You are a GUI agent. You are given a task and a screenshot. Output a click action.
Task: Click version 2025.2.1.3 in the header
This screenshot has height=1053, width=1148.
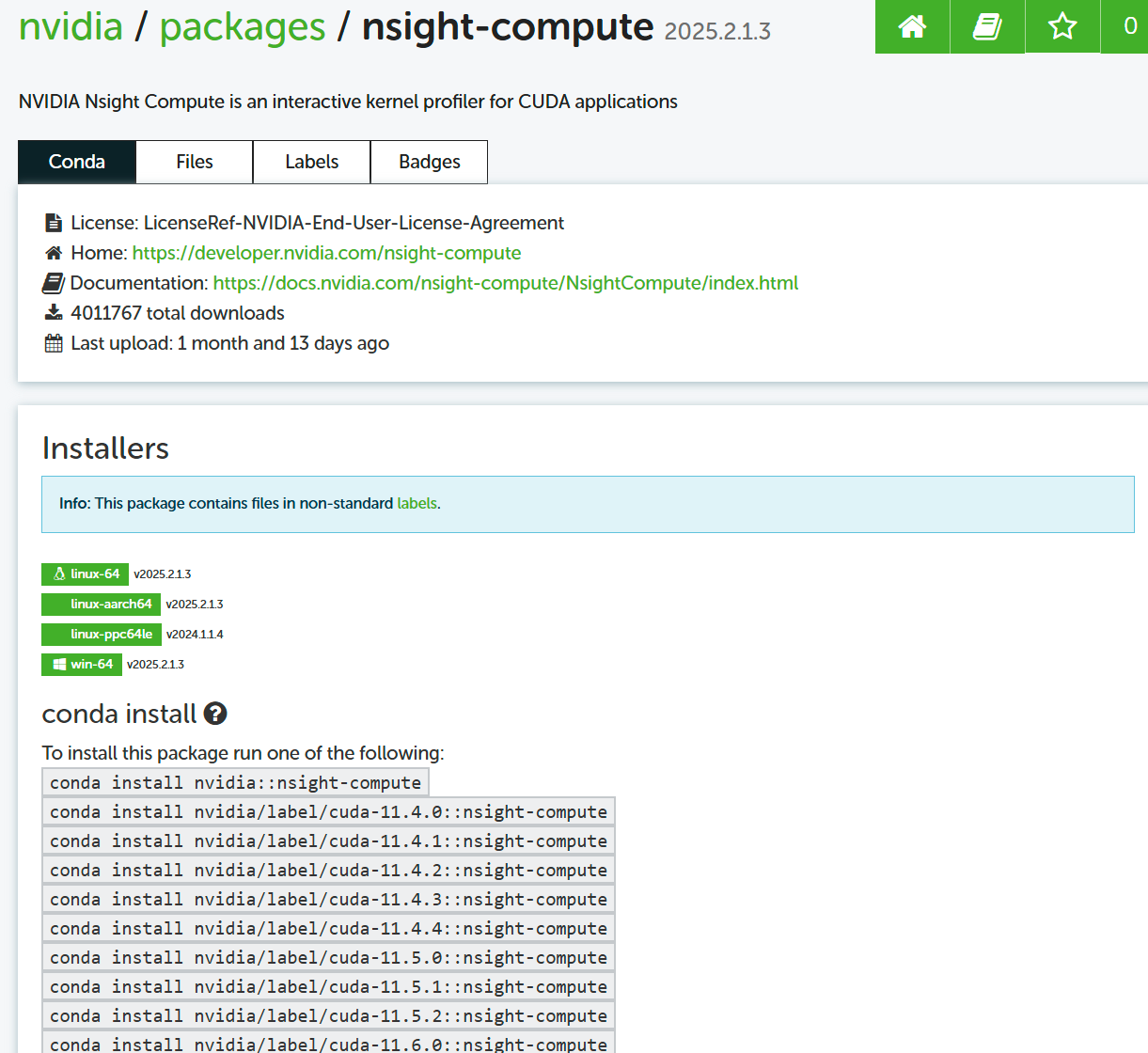(x=717, y=31)
